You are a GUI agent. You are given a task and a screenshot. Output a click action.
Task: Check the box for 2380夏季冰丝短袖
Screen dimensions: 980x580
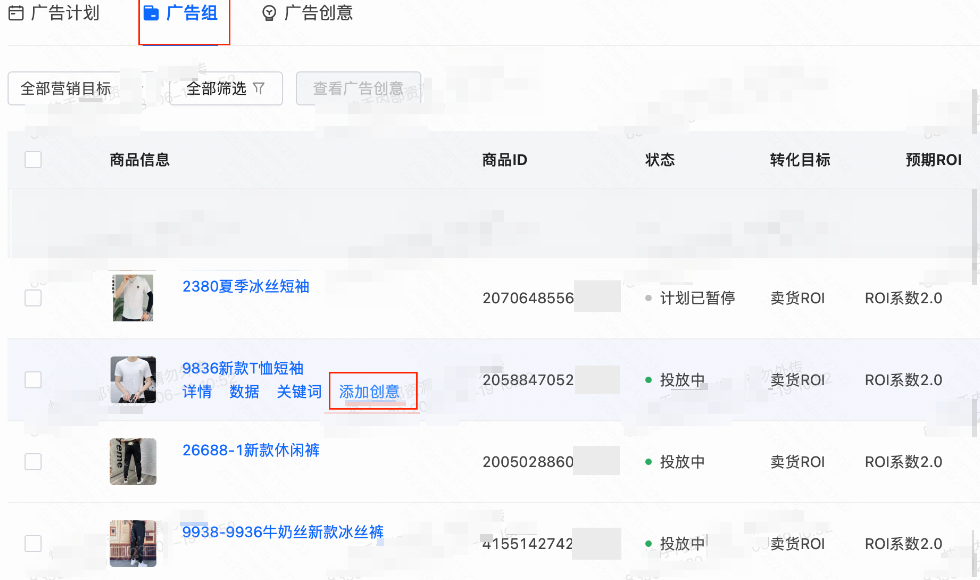[33, 298]
